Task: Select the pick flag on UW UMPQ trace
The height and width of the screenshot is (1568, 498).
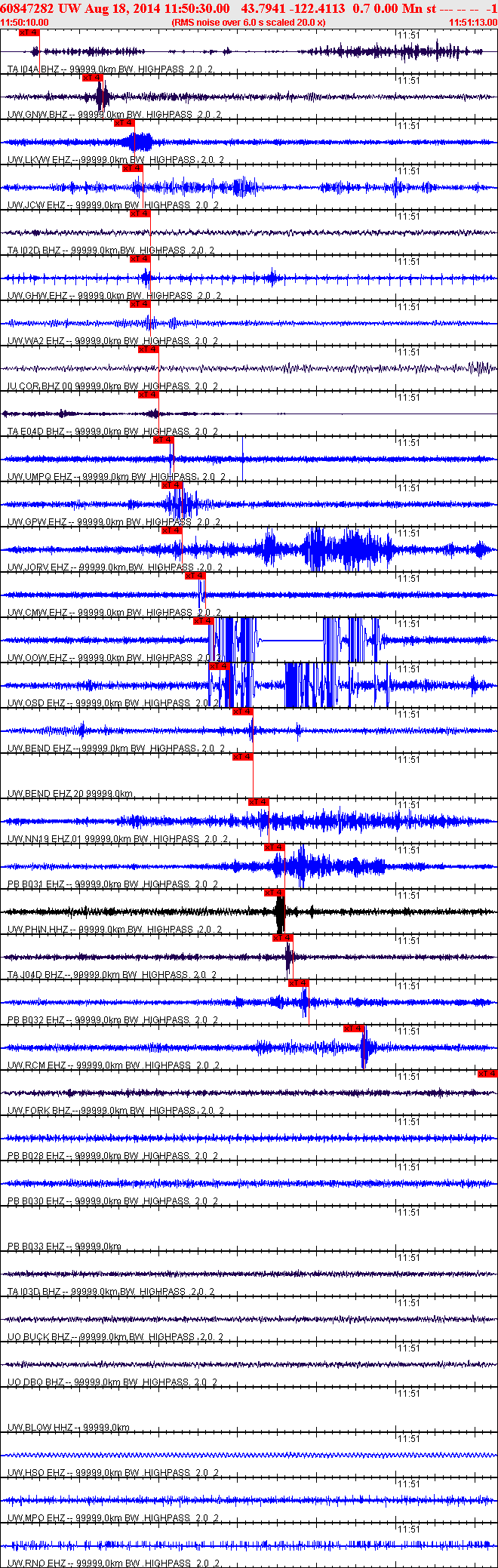Action: 164,440
